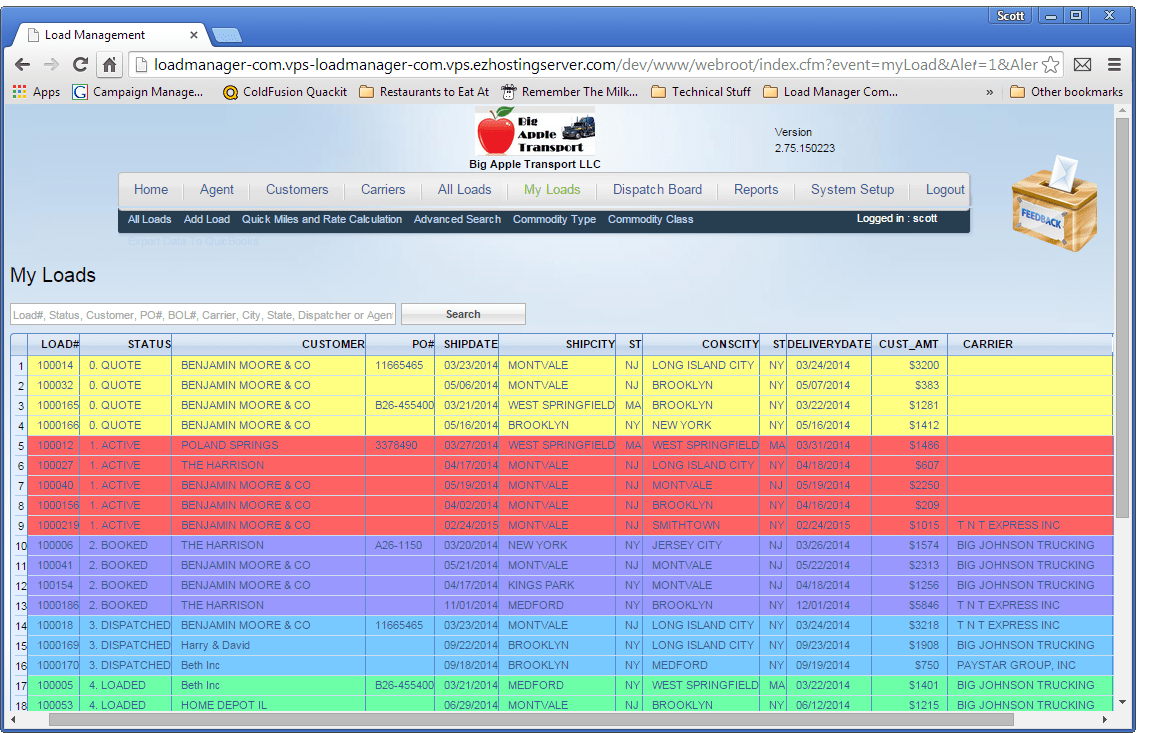1173x733 pixels.
Task: Select Add Load from the submenu
Action: click(206, 219)
